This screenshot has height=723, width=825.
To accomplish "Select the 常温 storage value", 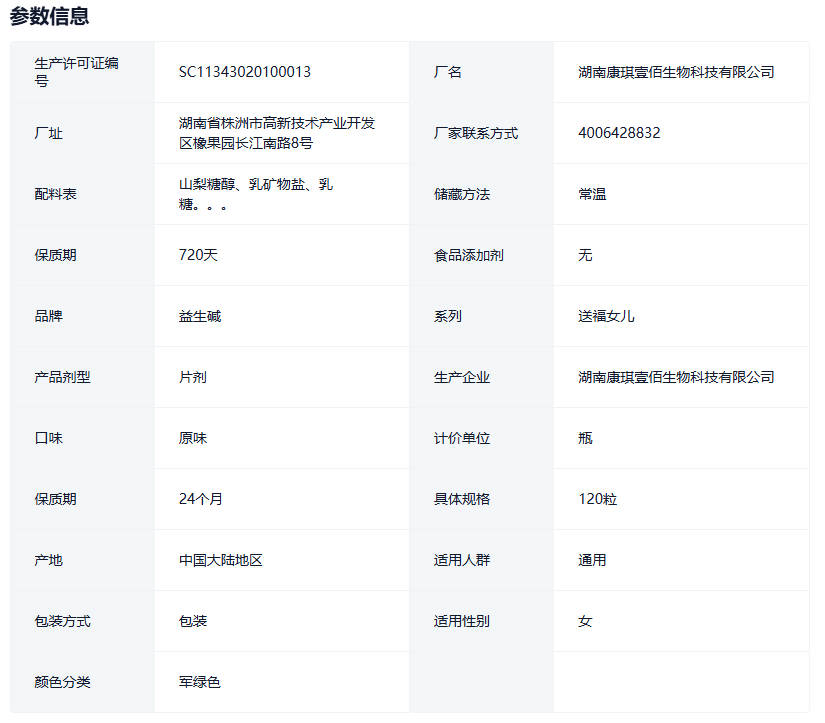I will [592, 194].
